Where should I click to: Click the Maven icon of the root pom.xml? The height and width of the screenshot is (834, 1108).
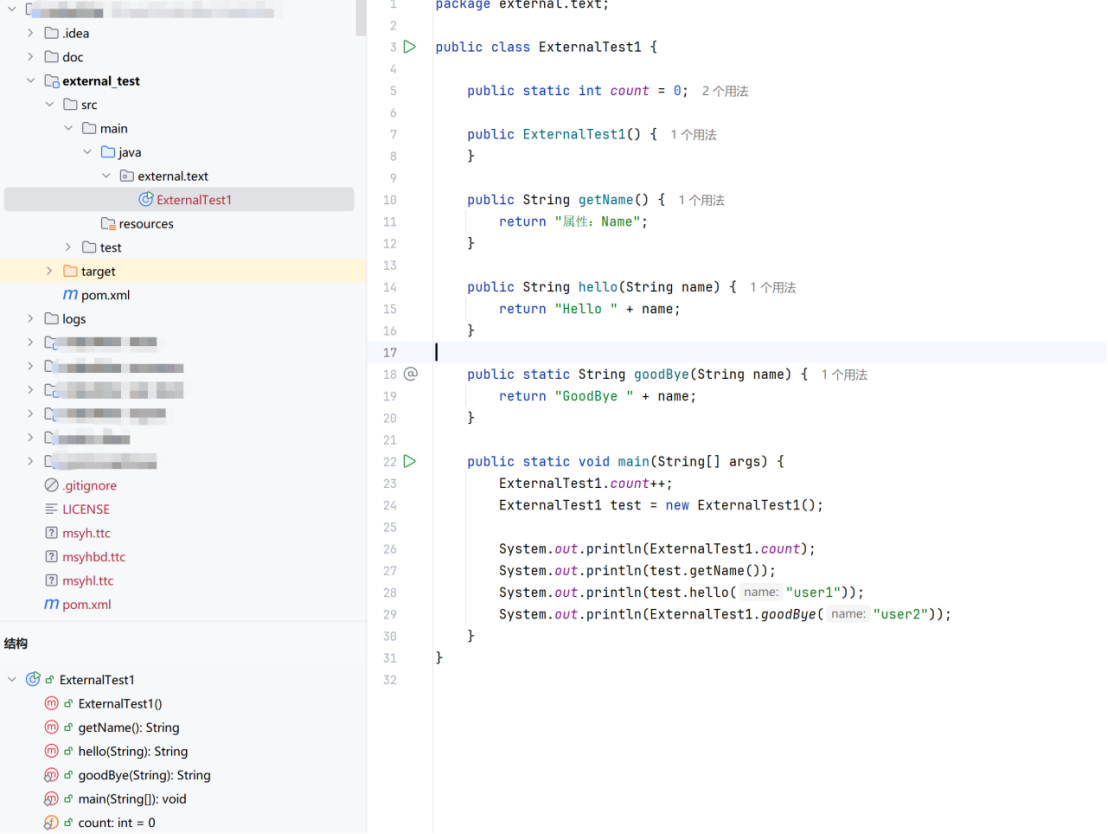[51, 604]
